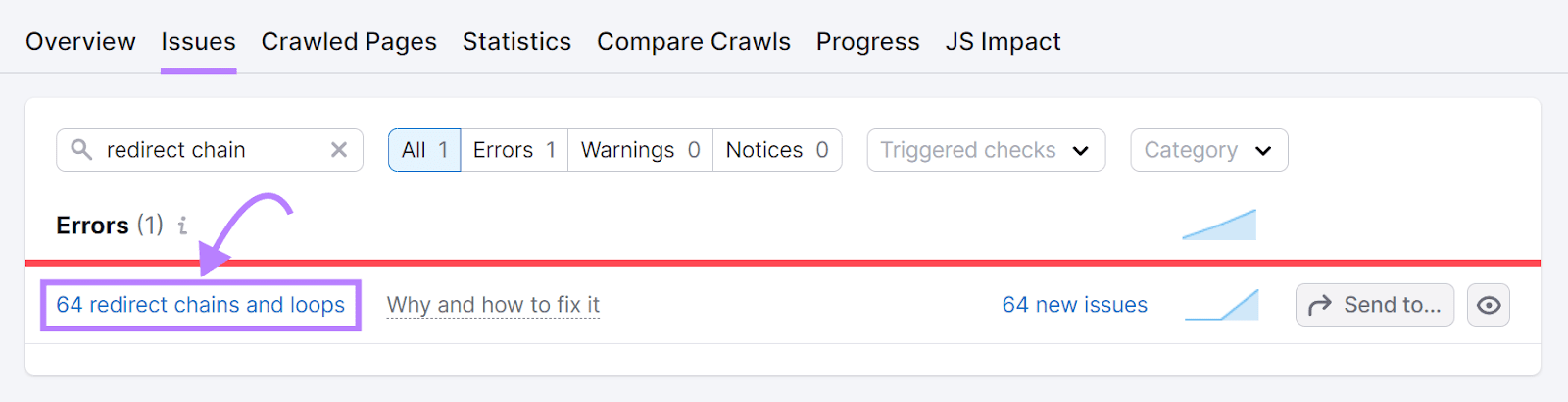Go to the Statistics tab

tap(516, 42)
